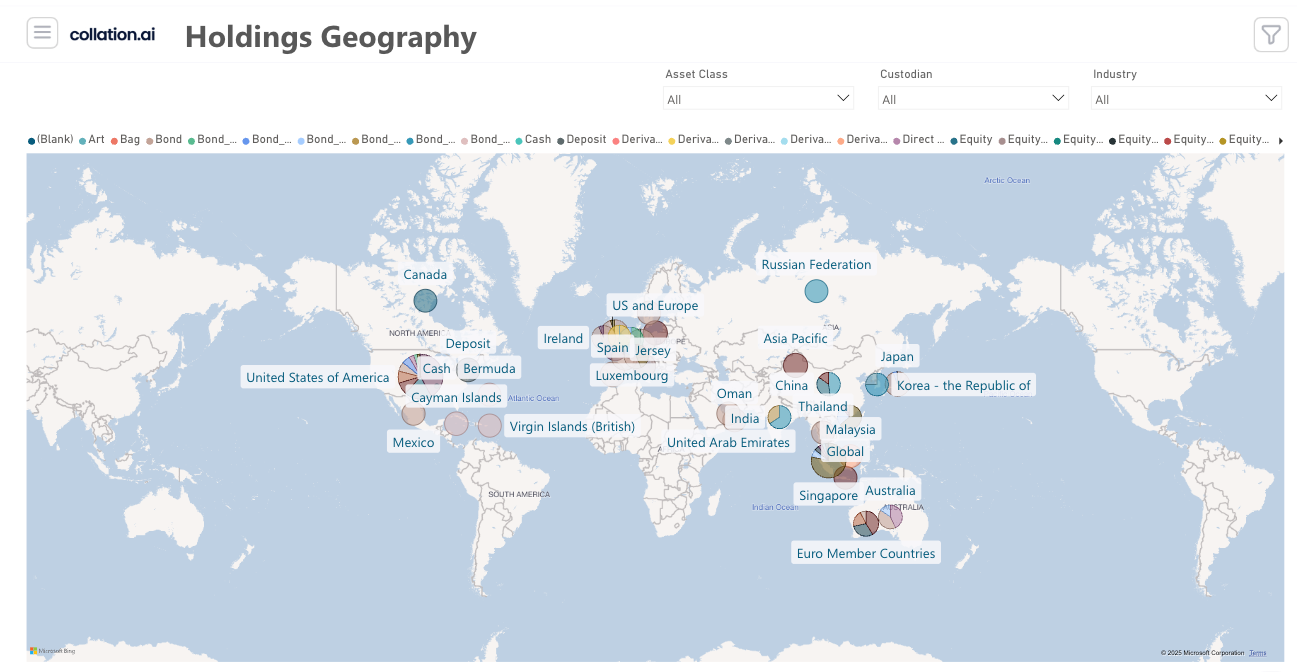The height and width of the screenshot is (672, 1297).
Task: Open the Industry filter dropdown
Action: click(1186, 99)
